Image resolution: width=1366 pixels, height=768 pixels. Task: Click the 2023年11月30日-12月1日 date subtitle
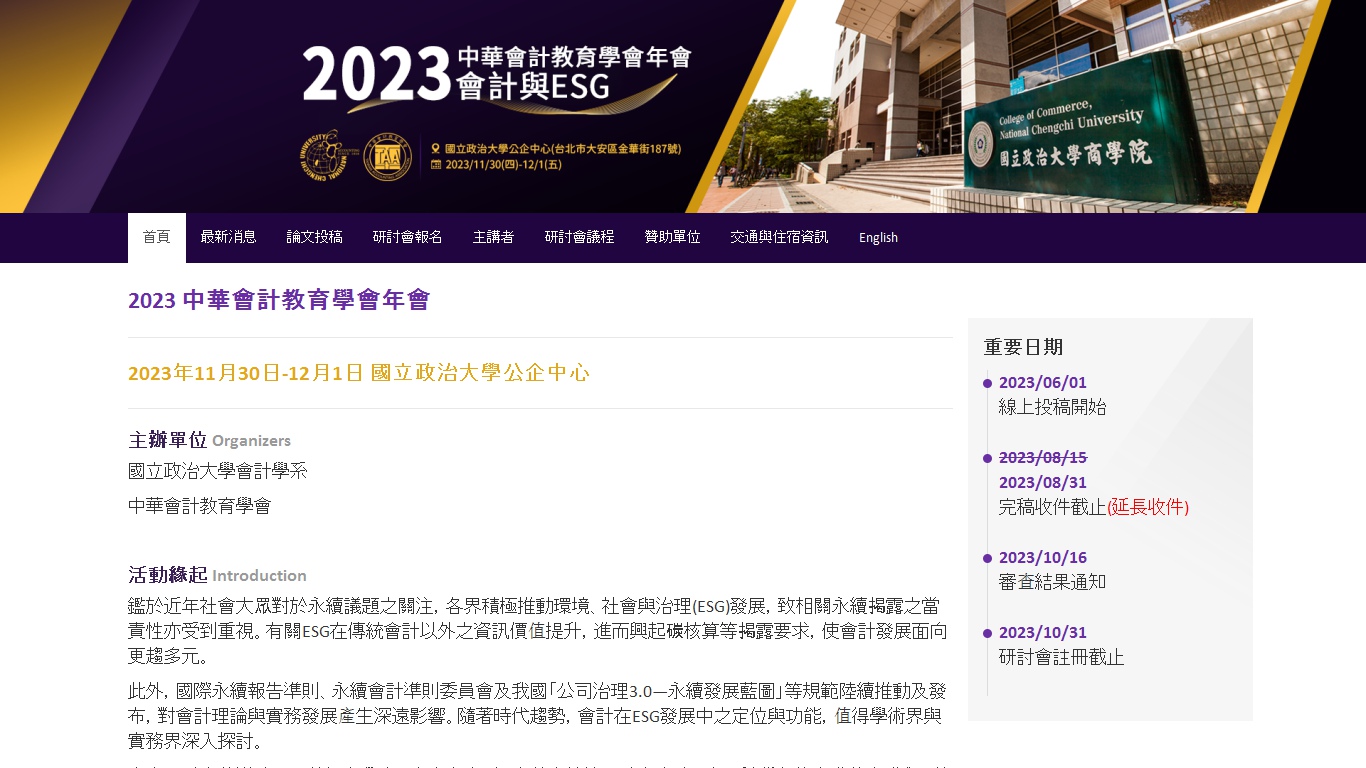coord(359,373)
